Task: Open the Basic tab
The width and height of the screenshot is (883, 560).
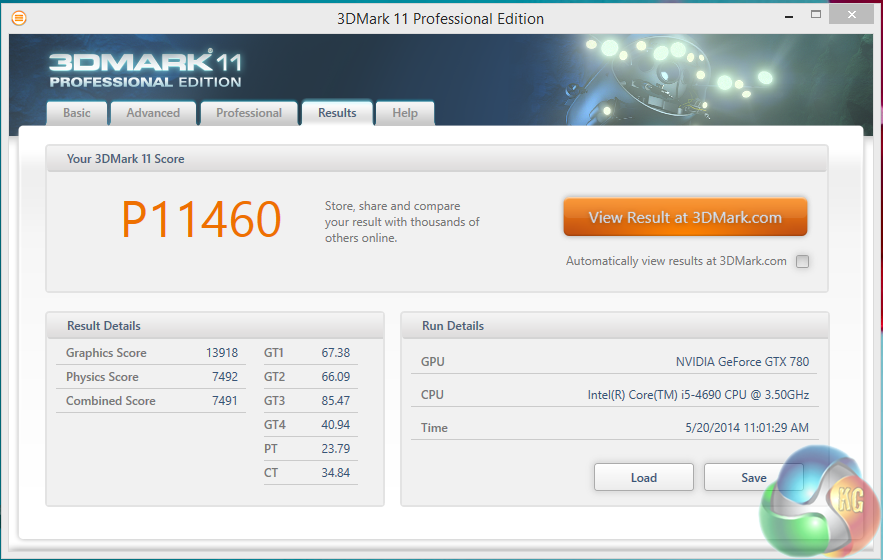Action: pyautogui.click(x=77, y=113)
